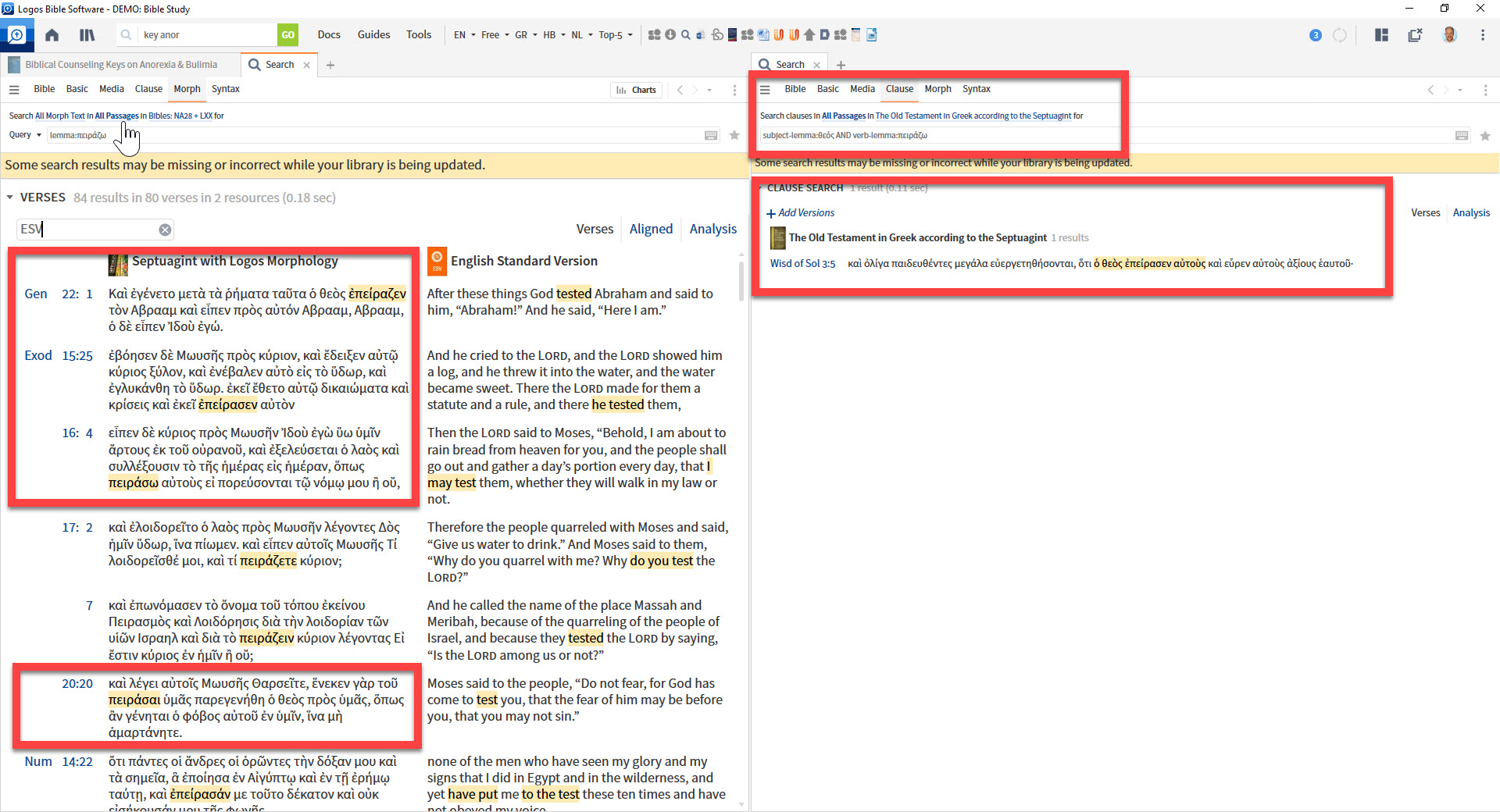
Task: Open the Library icon
Action: pos(87,35)
